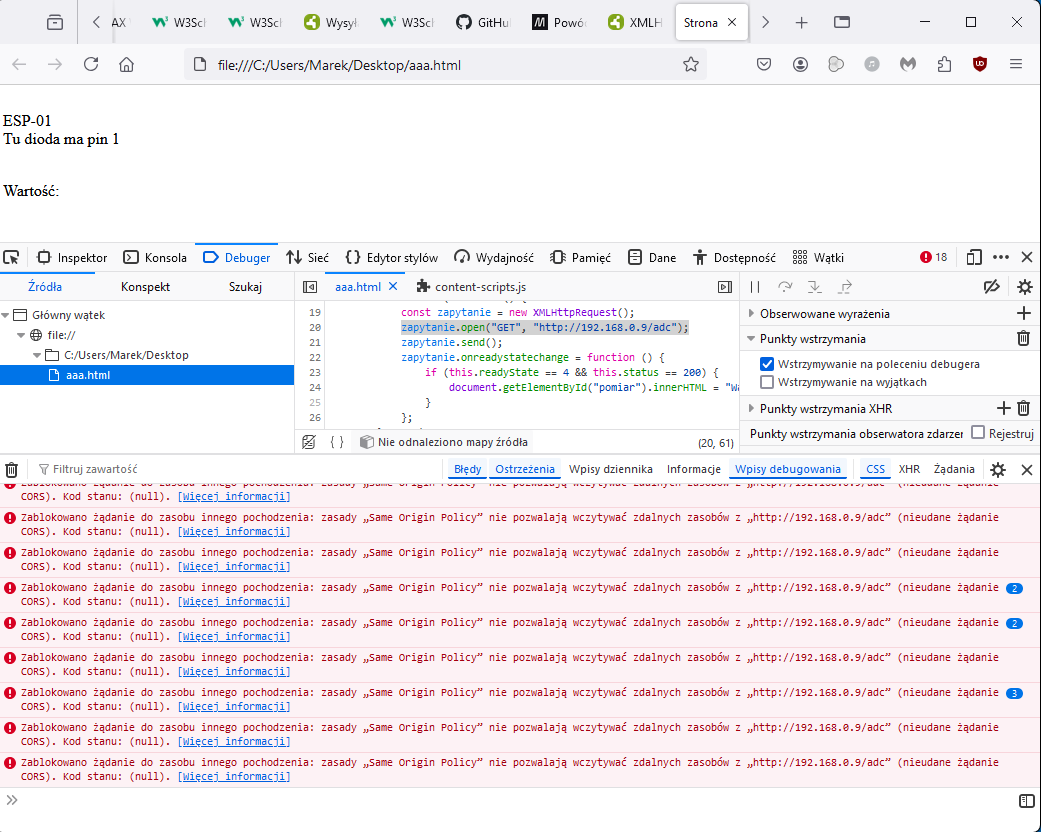Toggle blackbox source icon
The height and width of the screenshot is (832, 1041).
click(309, 442)
